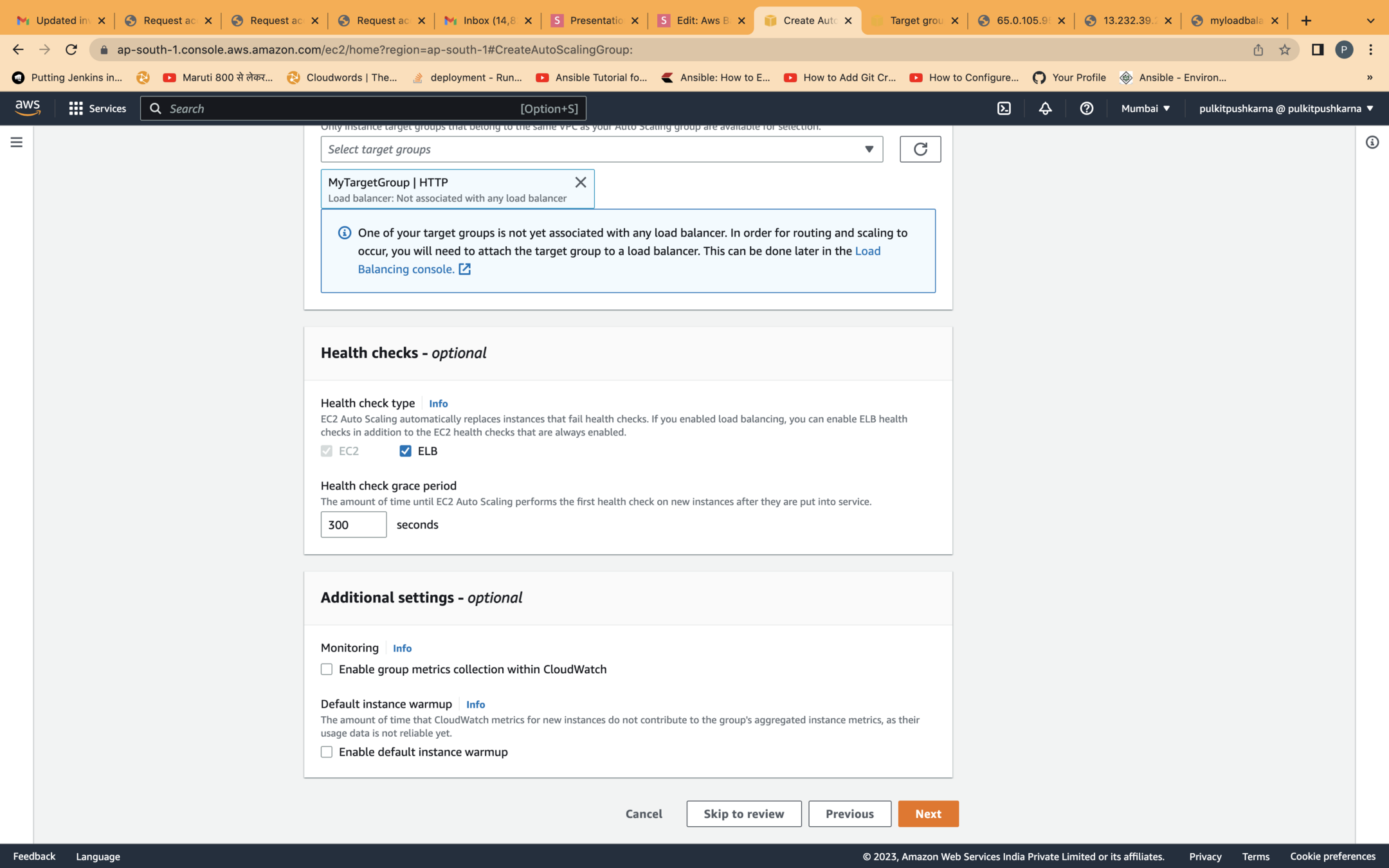Click the AWS logo home icon
The image size is (1389, 868).
[x=28, y=108]
